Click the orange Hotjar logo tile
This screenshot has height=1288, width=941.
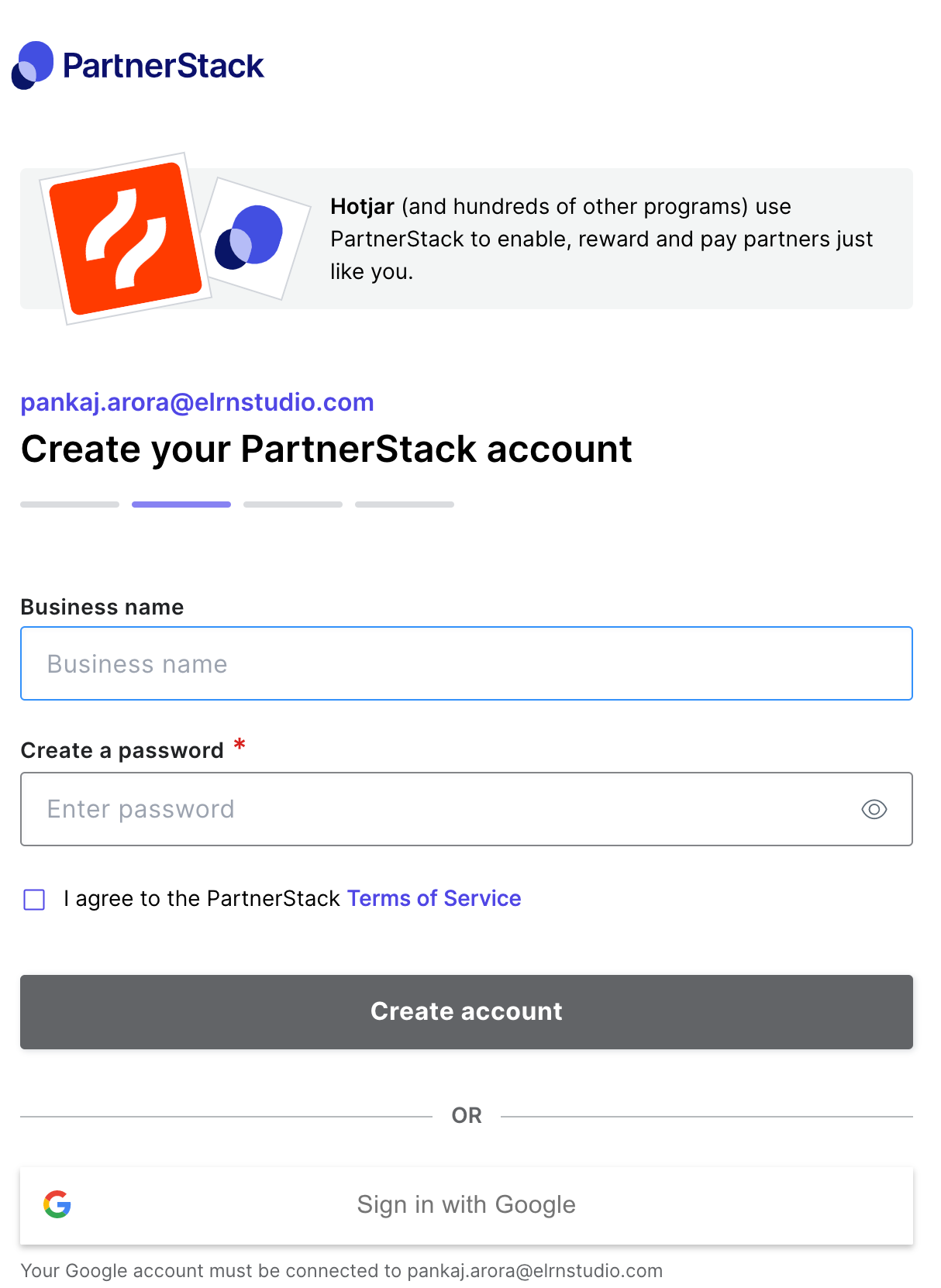pyautogui.click(x=126, y=239)
